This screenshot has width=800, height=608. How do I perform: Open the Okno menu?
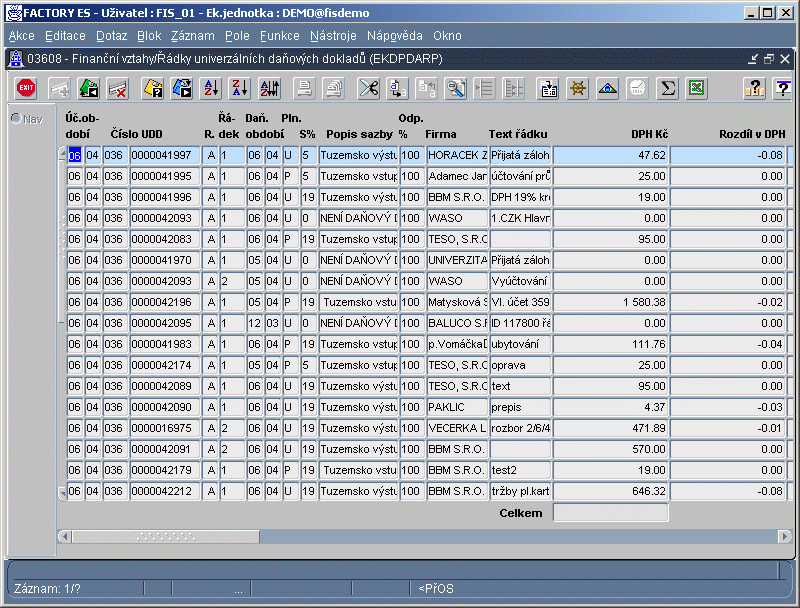point(447,36)
